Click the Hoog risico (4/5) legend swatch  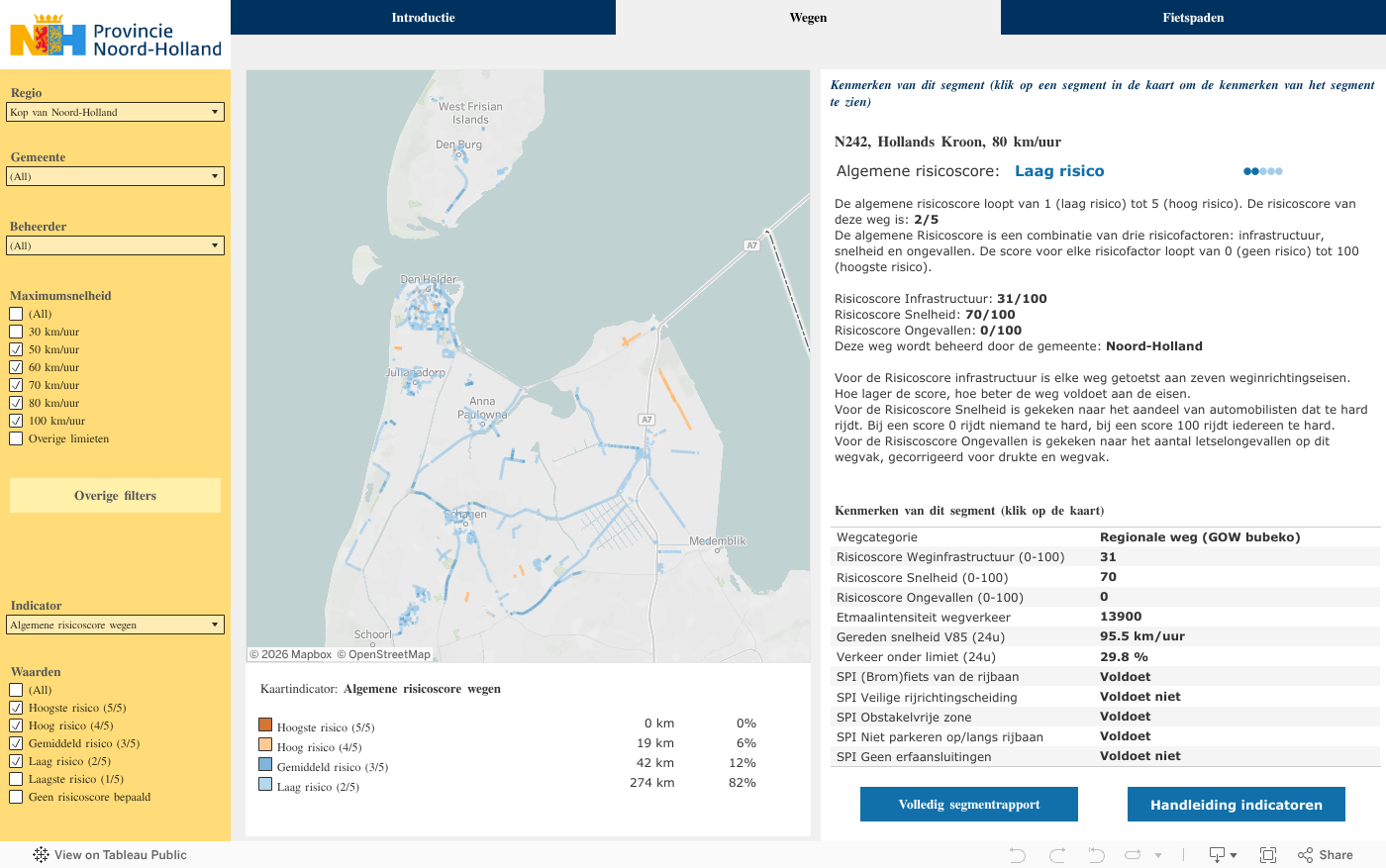click(265, 744)
